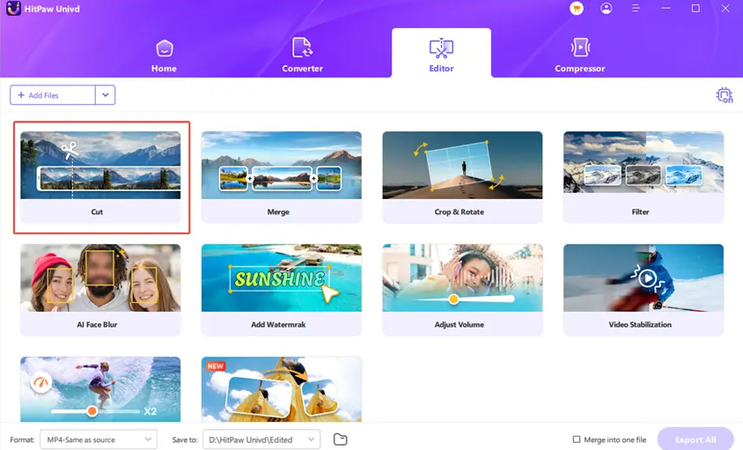Image resolution: width=743 pixels, height=450 pixels.
Task: Click the Add Files button
Action: click(x=52, y=95)
